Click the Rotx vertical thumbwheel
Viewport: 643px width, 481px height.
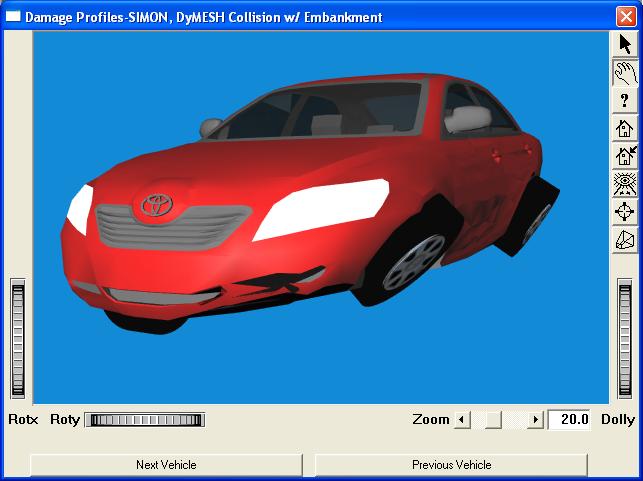point(18,340)
